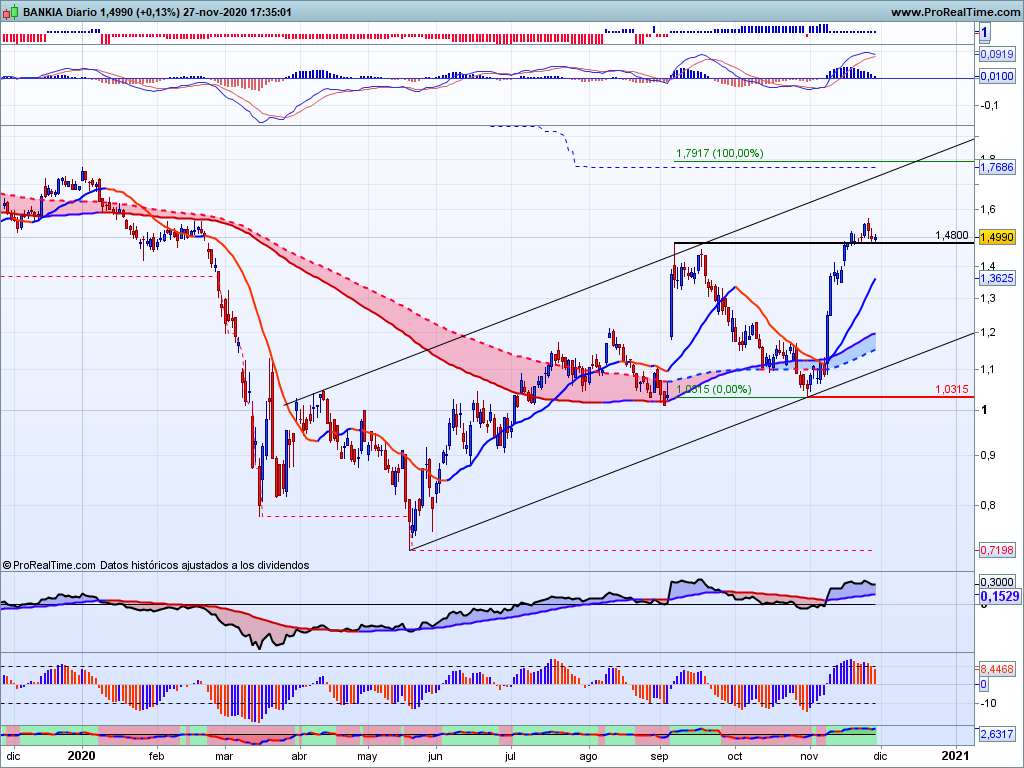Click the abr month label on time axis
1024x768 pixels.
pos(299,757)
